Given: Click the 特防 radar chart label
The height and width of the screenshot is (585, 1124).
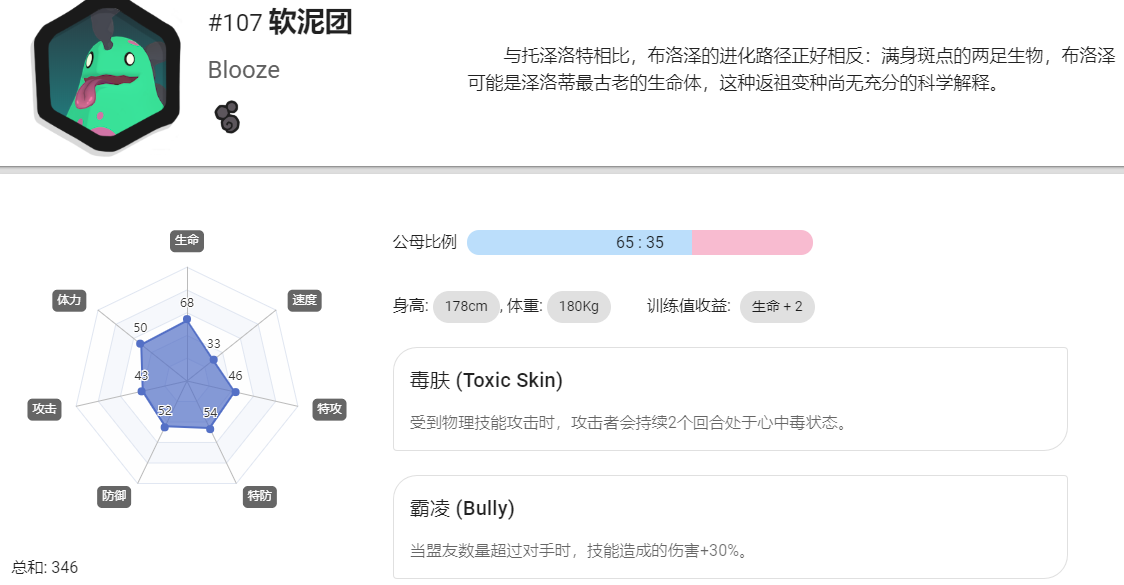Looking at the screenshot, I should click(259, 496).
